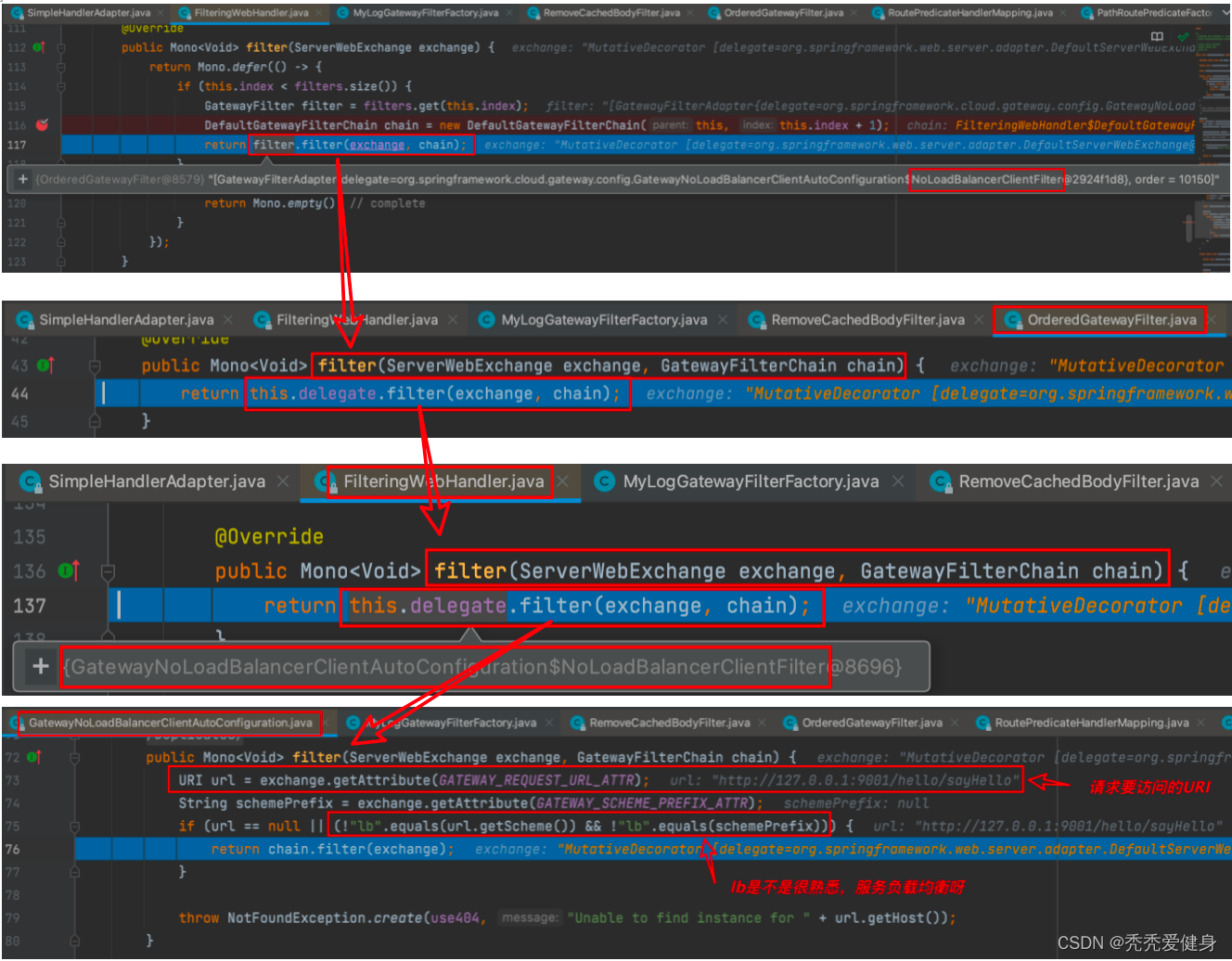
Task: Click the override gutter icon on line 112
Action: [x=39, y=47]
